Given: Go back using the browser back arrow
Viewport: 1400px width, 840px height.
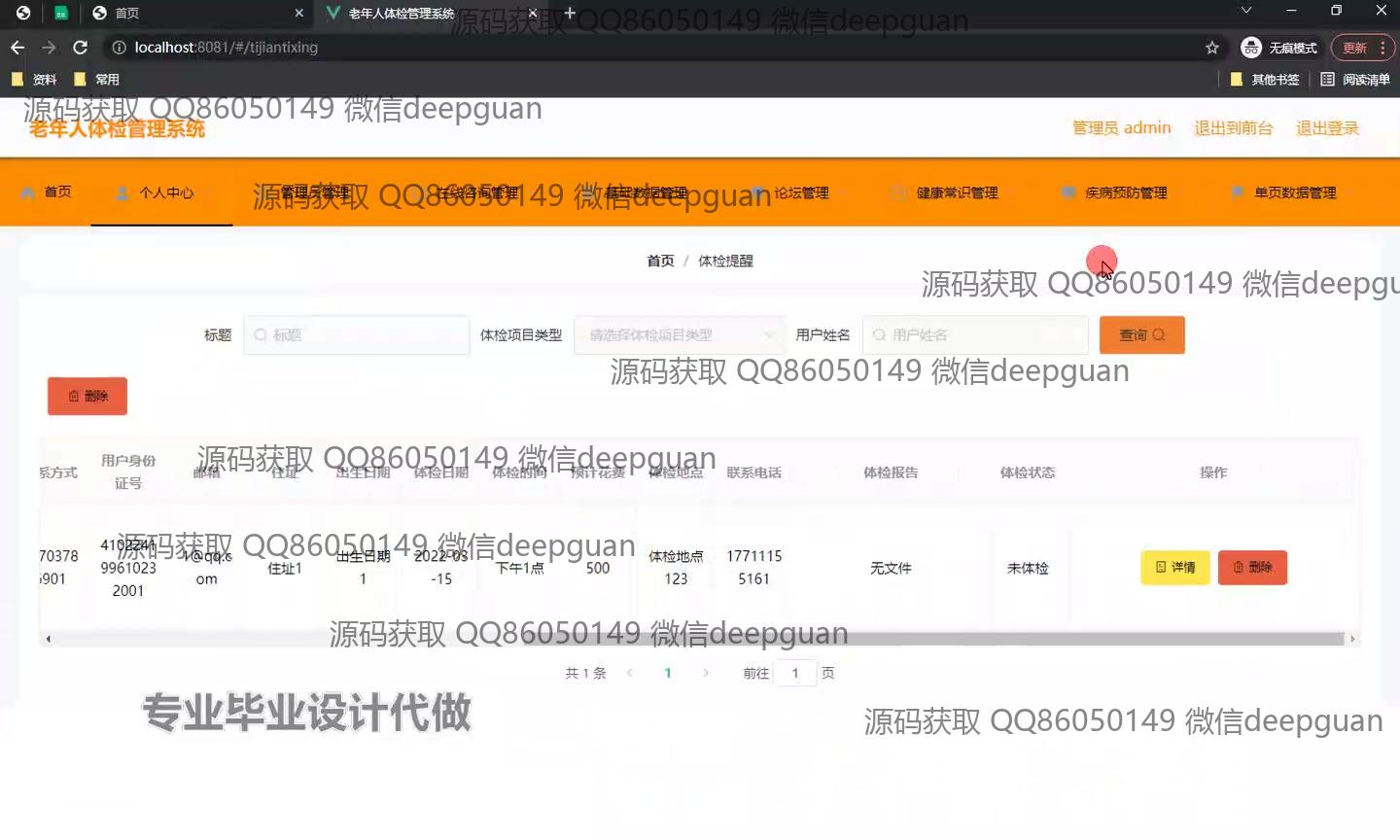Looking at the screenshot, I should point(17,48).
